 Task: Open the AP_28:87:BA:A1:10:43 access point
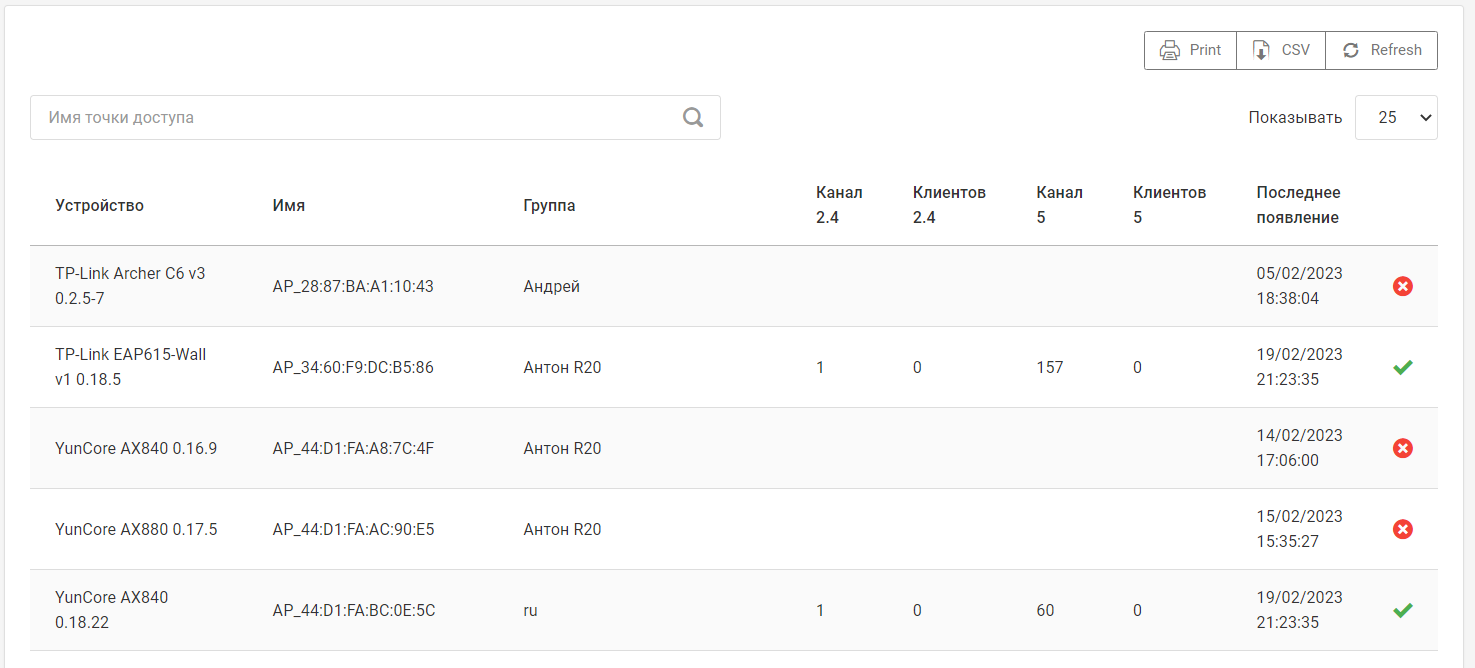tap(353, 286)
